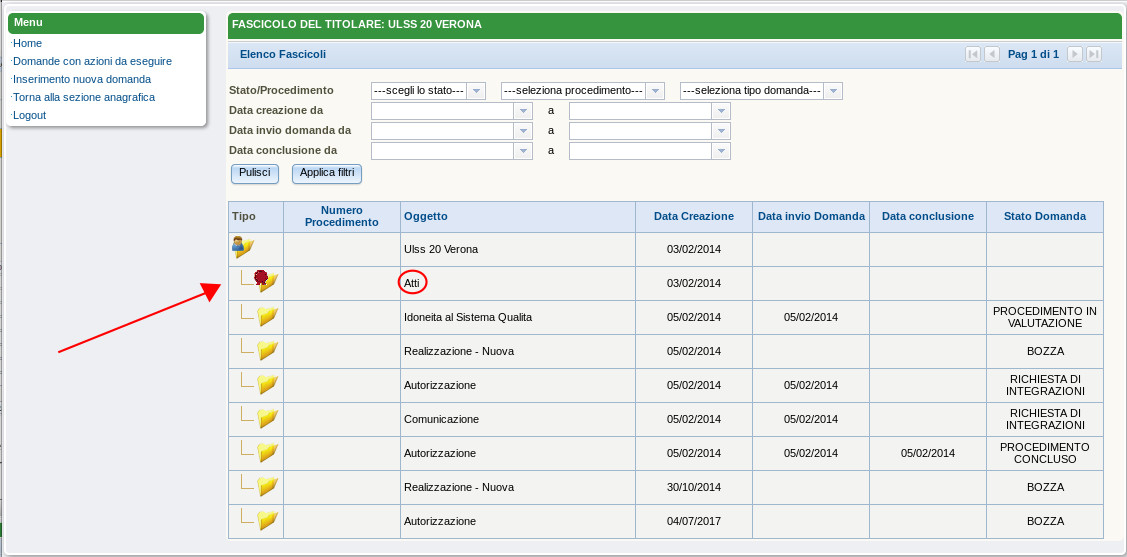This screenshot has width=1127, height=557.
Task: Select Home in the Menu panel
Action: pyautogui.click(x=28, y=43)
